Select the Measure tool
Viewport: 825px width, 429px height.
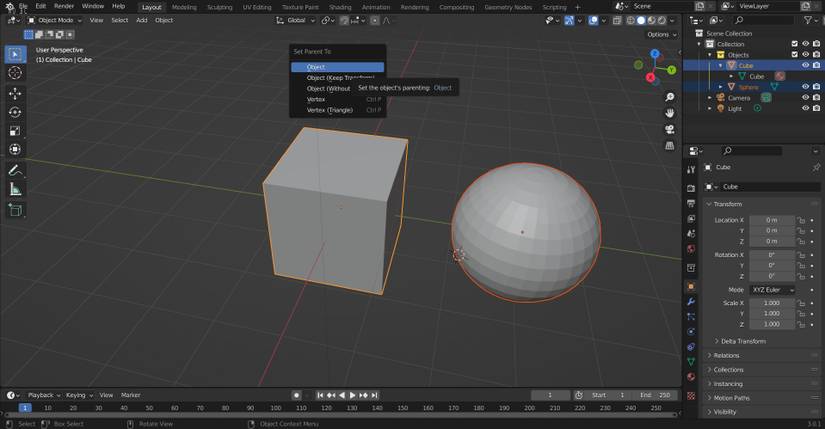point(15,189)
